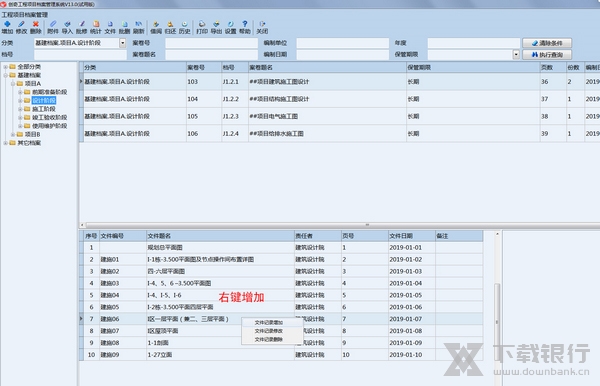Expand the 其它档案 tree node
The height and width of the screenshot is (386, 600).
(x=5, y=143)
